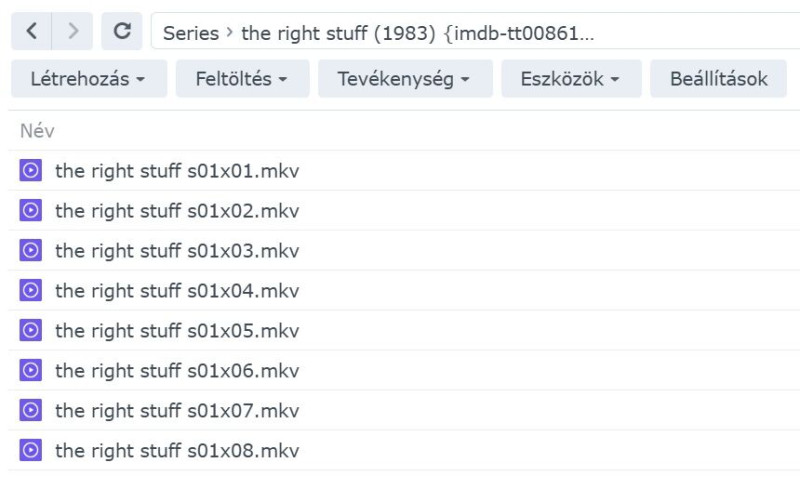The image size is (800, 489).
Task: Click the path address bar field
Action: click(x=476, y=31)
